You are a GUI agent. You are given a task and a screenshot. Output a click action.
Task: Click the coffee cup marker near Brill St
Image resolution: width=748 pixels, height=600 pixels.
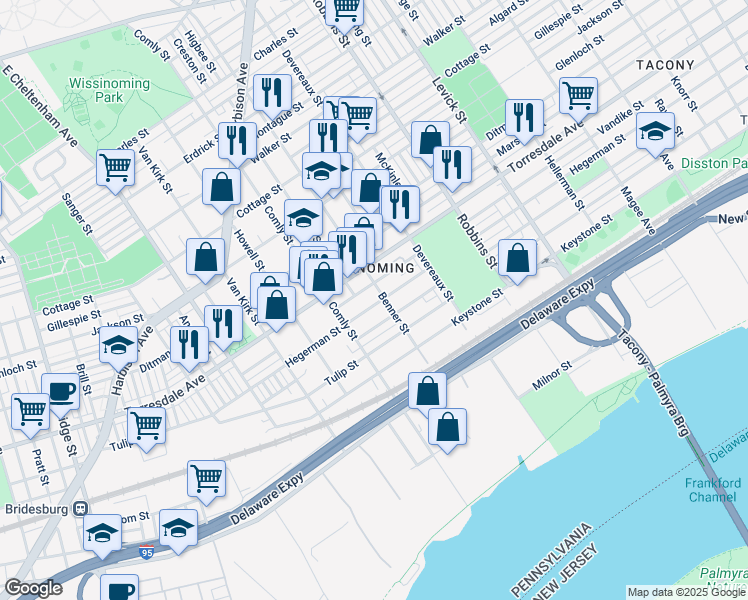coord(61,395)
